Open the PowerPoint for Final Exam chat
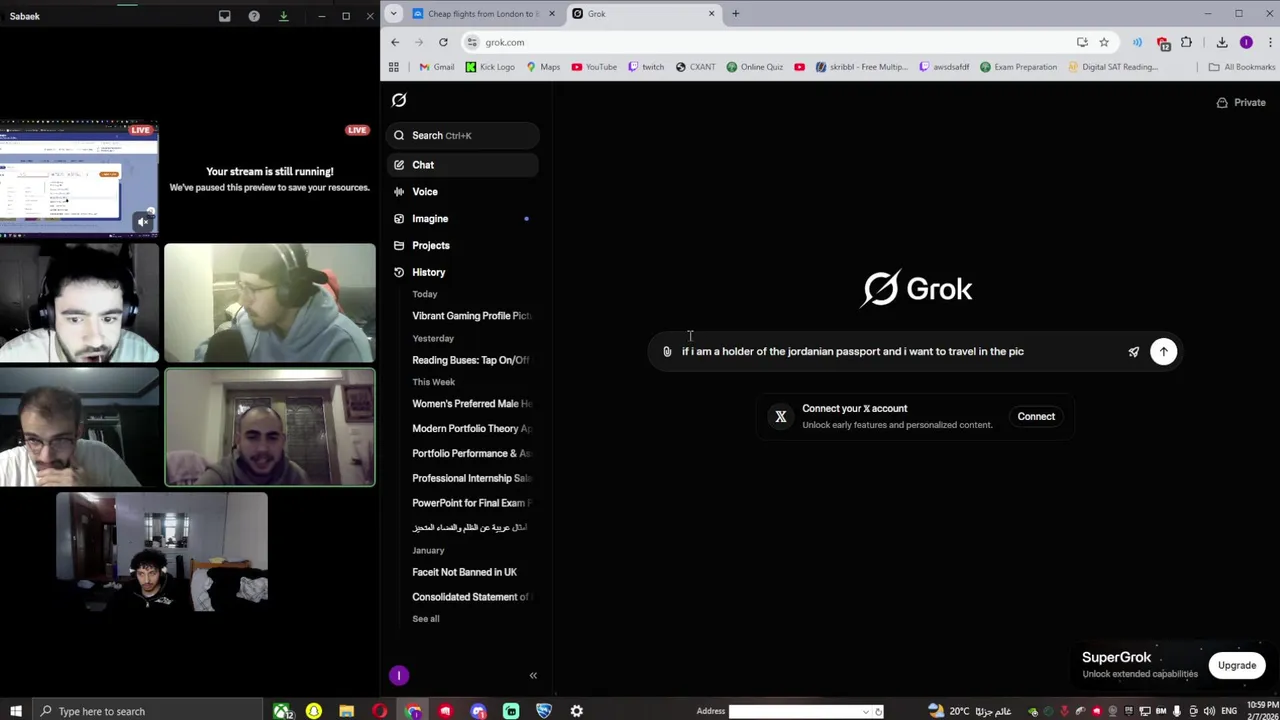This screenshot has height=720, width=1280. click(472, 503)
